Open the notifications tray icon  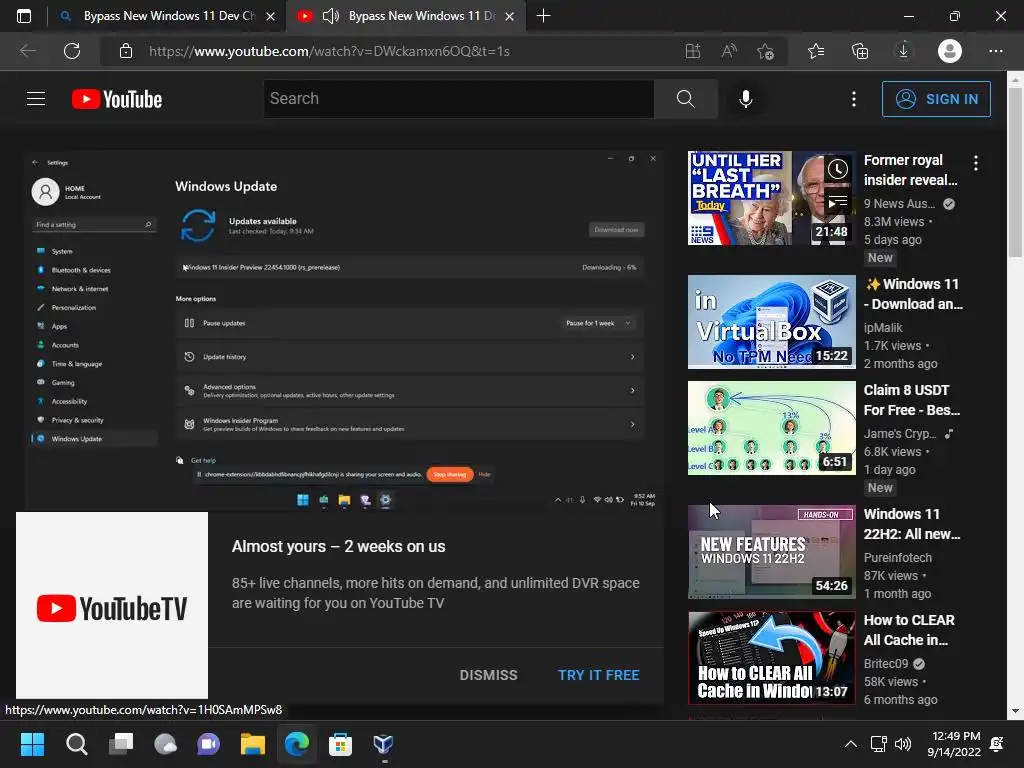point(997,744)
